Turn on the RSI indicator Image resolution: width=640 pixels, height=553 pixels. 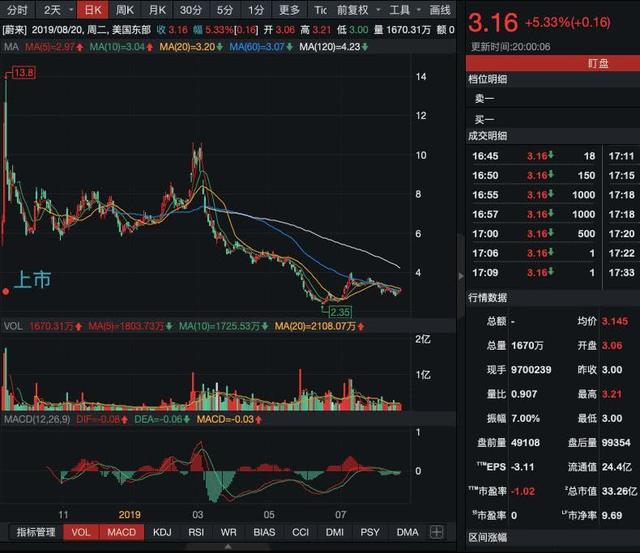click(x=196, y=533)
